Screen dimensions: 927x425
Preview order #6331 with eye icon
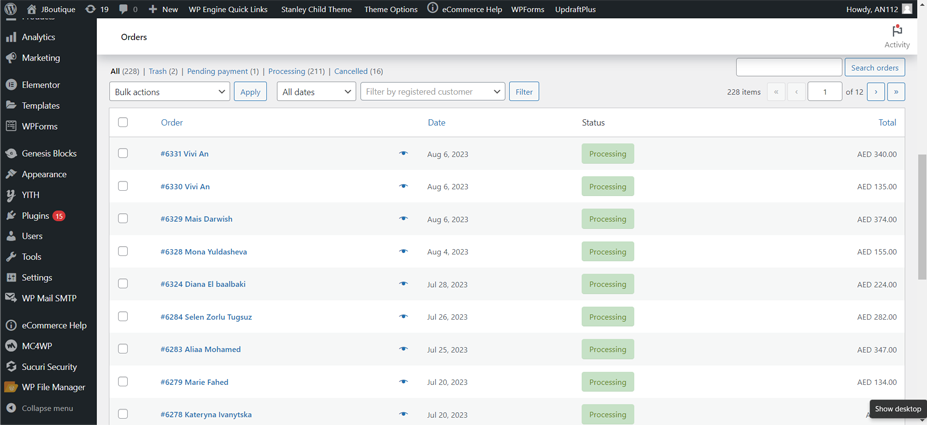[x=403, y=153]
